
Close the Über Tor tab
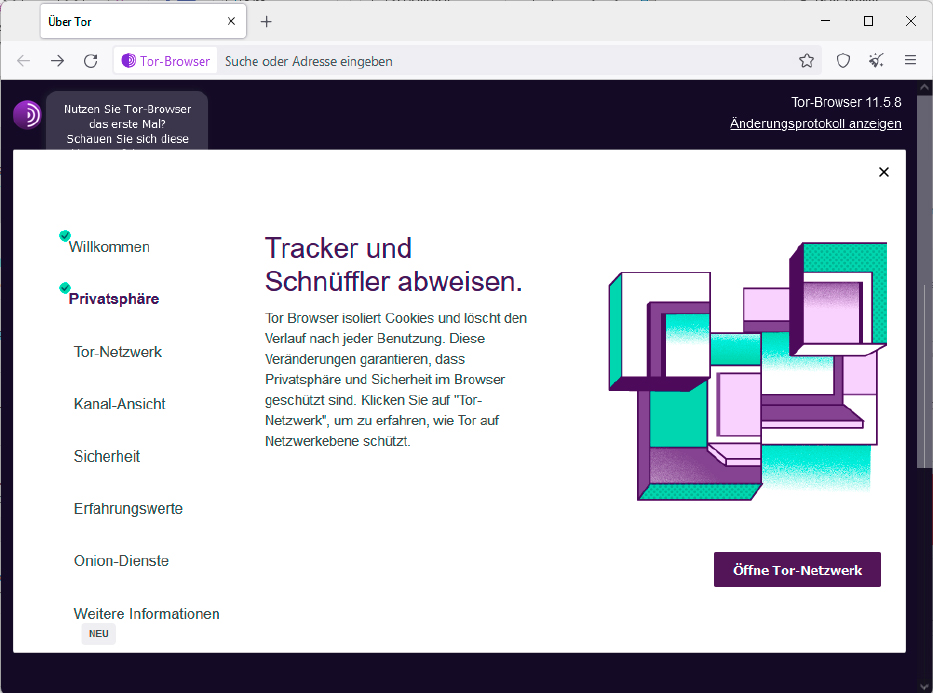click(x=231, y=21)
